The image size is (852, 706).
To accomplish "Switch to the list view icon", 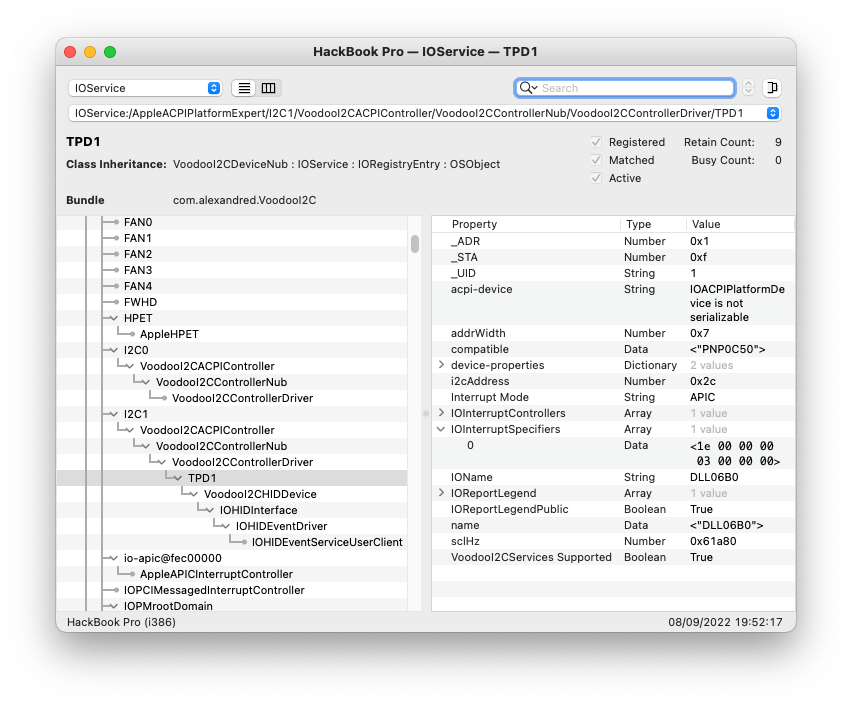I will (244, 88).
